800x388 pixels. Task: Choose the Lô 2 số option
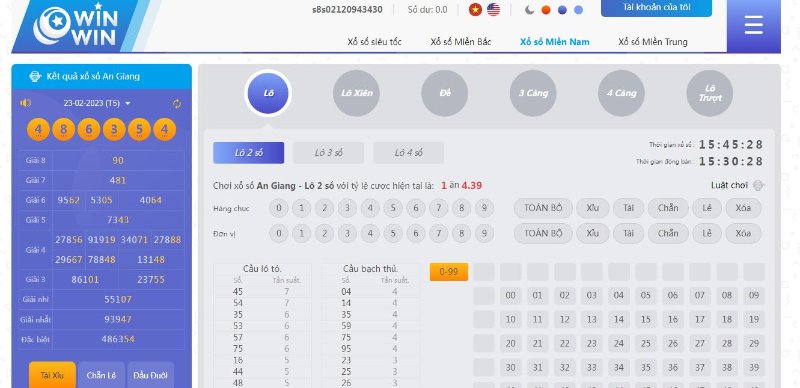[x=248, y=153]
